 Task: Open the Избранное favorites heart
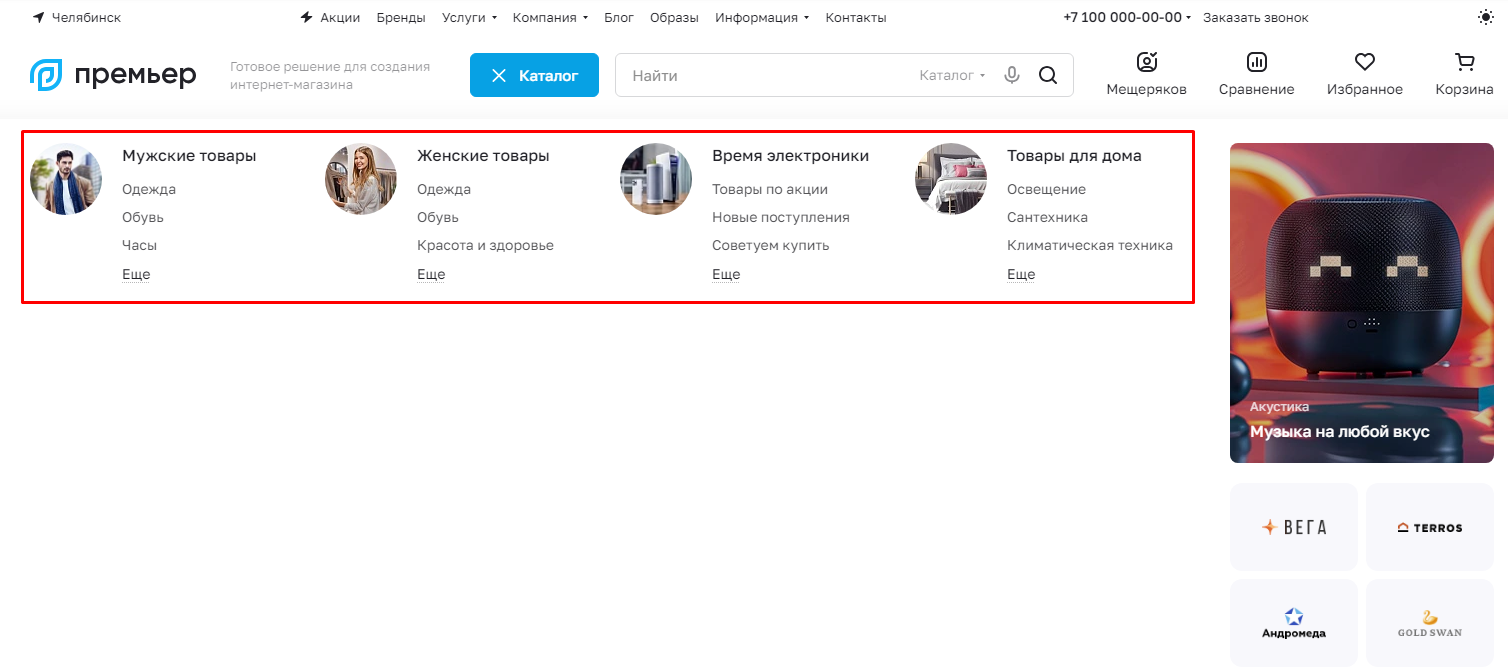point(1364,75)
